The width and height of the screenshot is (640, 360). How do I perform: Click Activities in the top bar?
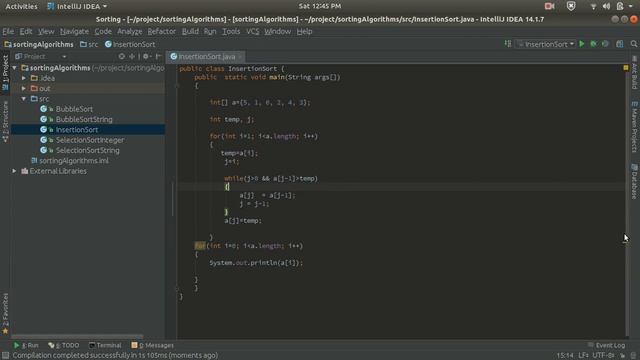pos(21,6)
